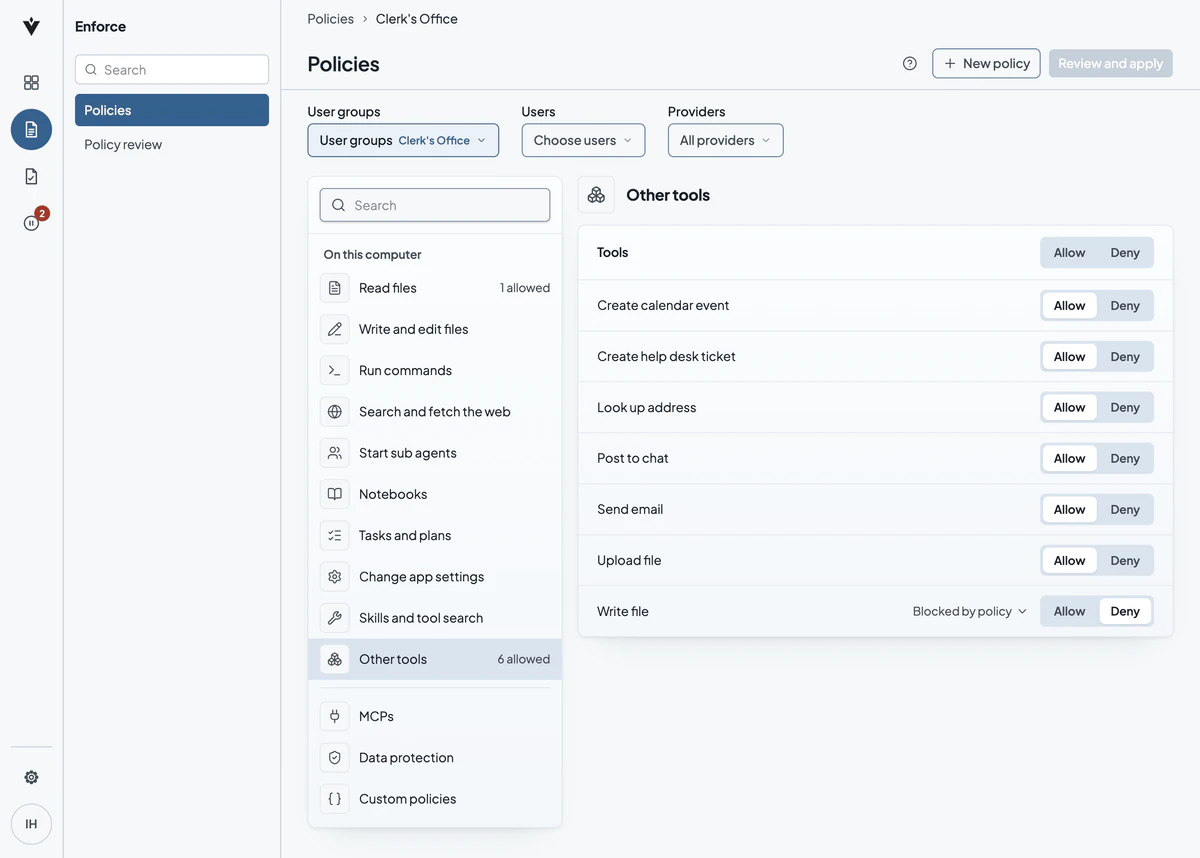
Task: Click the app logo in the sidebar
Action: 31,27
